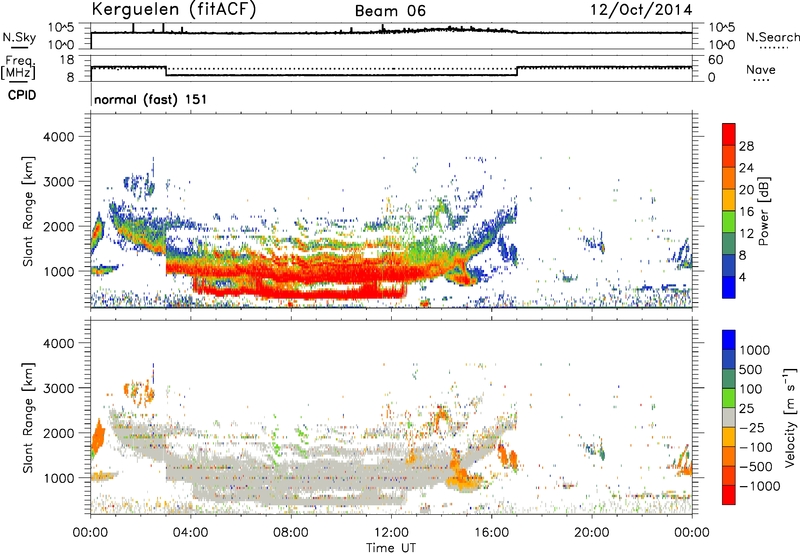The image size is (800, 554).
Task: Click the '-1000' tick on velocity colorbar
Action: pyautogui.click(x=760, y=486)
